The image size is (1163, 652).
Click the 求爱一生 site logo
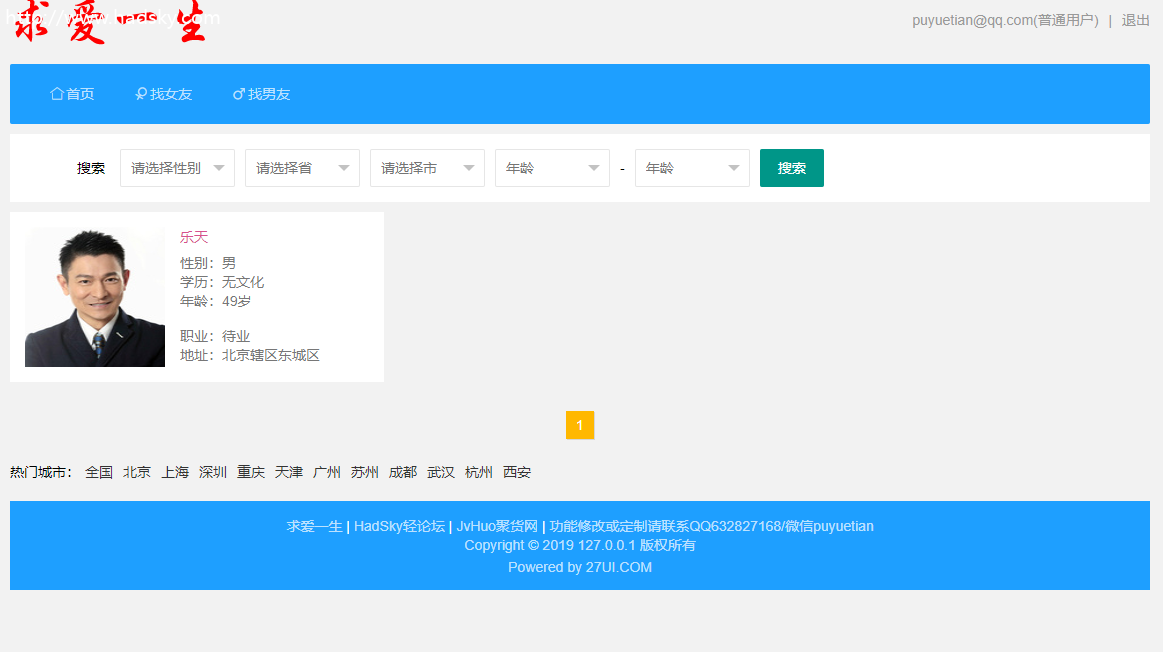coord(110,24)
